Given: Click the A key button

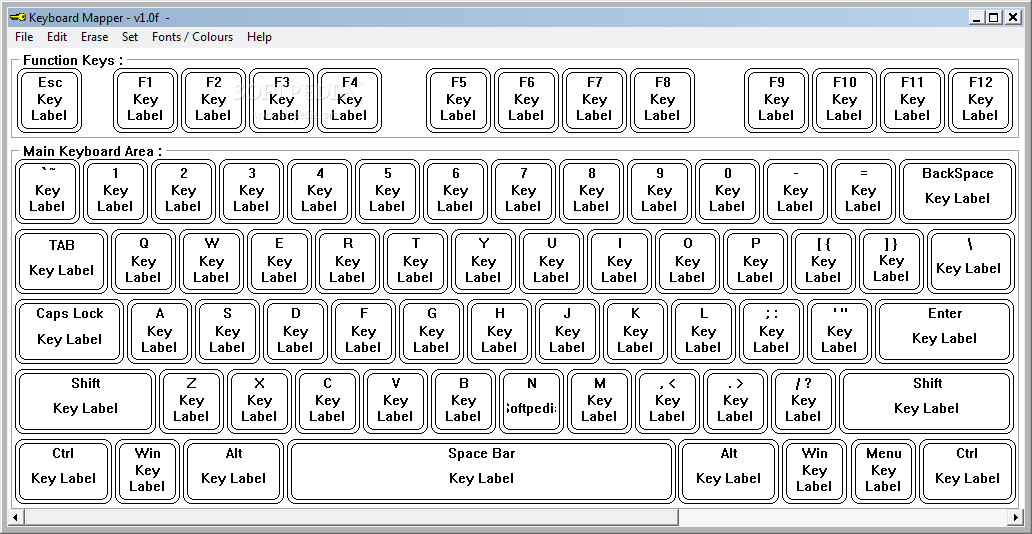Looking at the screenshot, I should (x=159, y=331).
